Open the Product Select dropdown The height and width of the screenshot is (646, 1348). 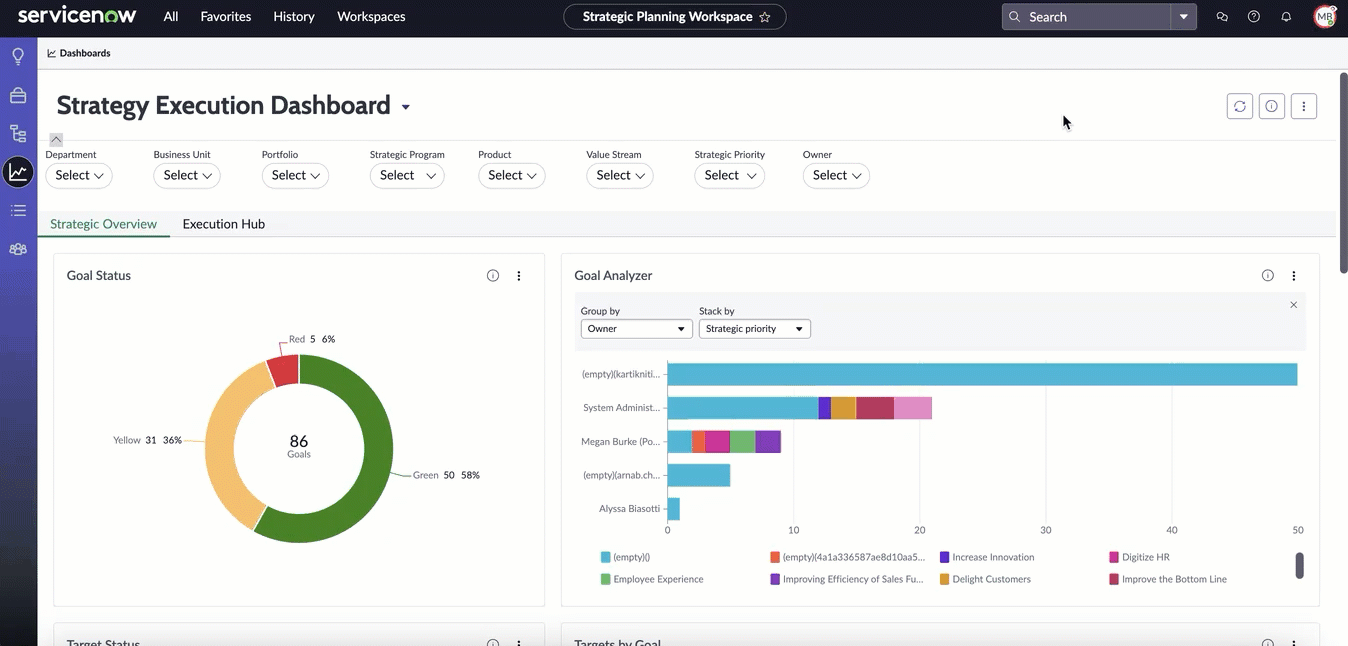pyautogui.click(x=511, y=175)
